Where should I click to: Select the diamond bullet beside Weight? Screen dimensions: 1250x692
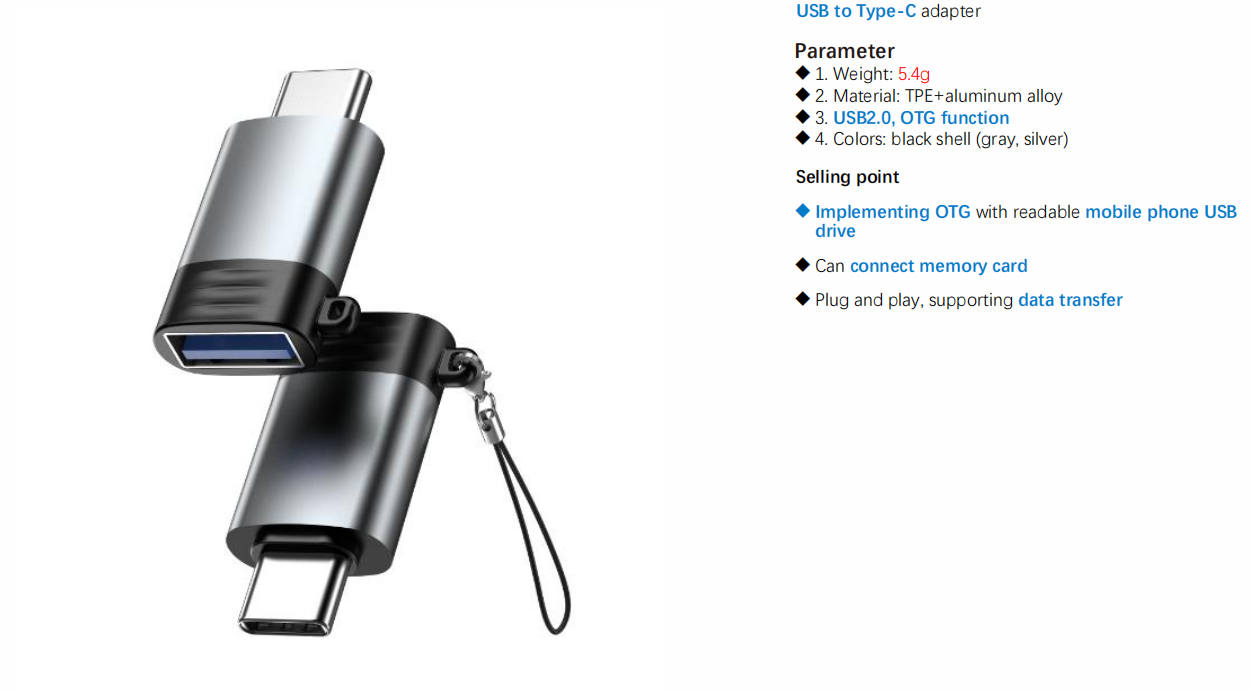point(802,73)
